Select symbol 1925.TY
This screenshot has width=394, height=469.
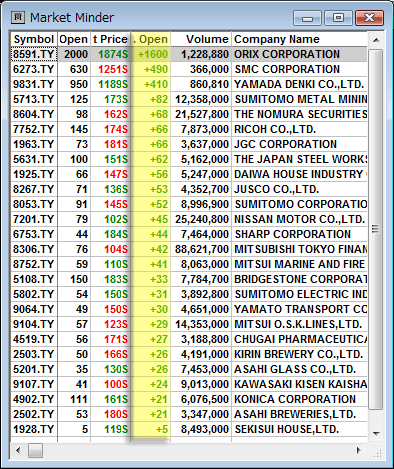tap(34, 174)
